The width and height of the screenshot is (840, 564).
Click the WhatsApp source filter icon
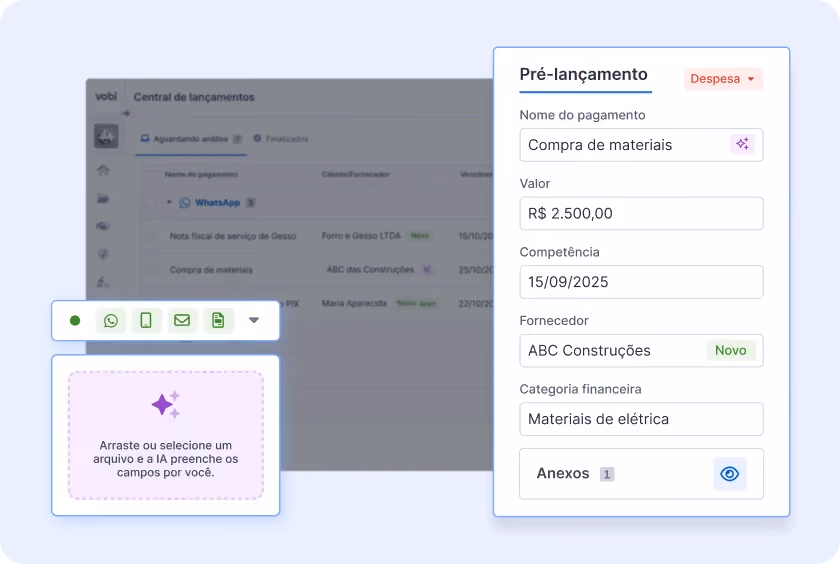pos(111,320)
